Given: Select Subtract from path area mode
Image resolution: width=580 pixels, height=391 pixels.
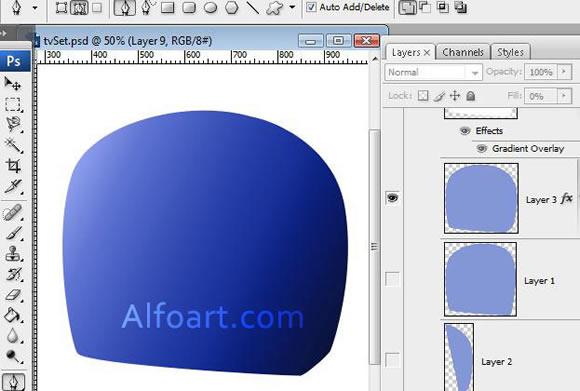Looking at the screenshot, I should point(425,8).
